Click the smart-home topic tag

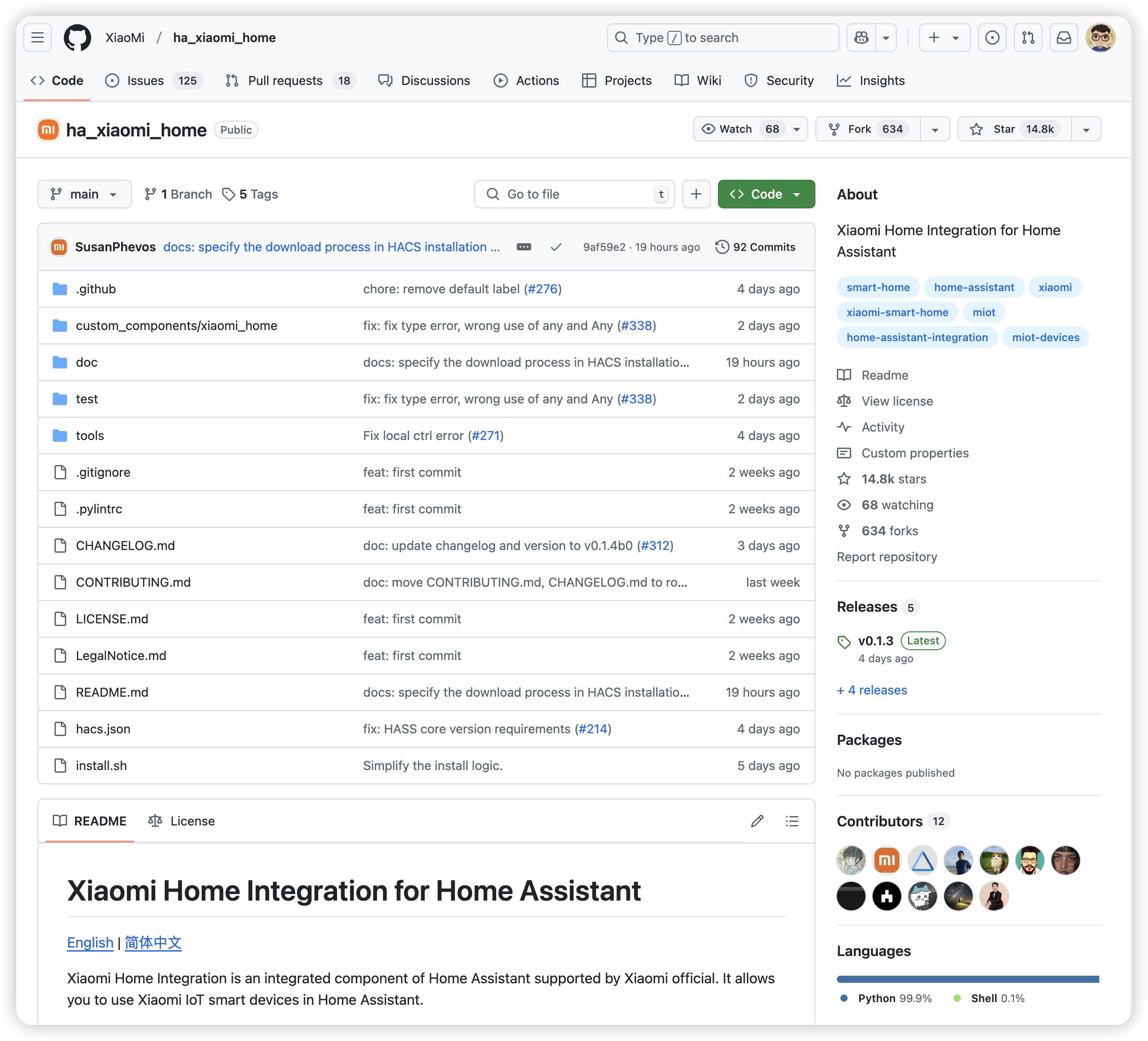point(878,288)
